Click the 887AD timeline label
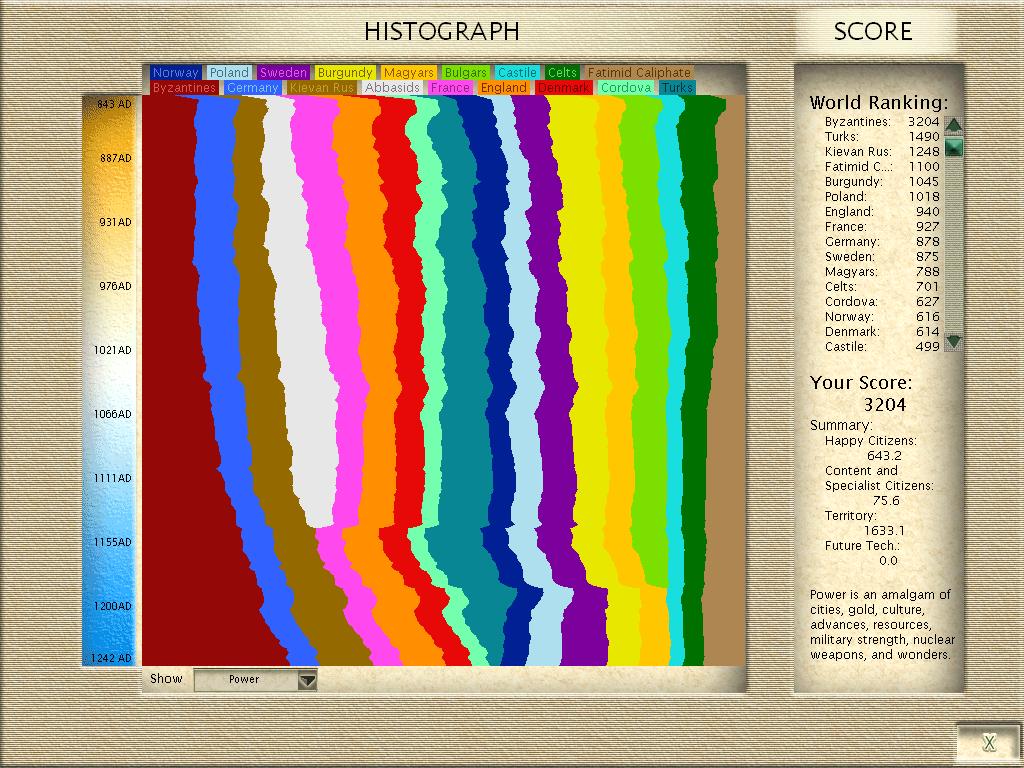Screen dimensions: 1024x768 click(115, 158)
